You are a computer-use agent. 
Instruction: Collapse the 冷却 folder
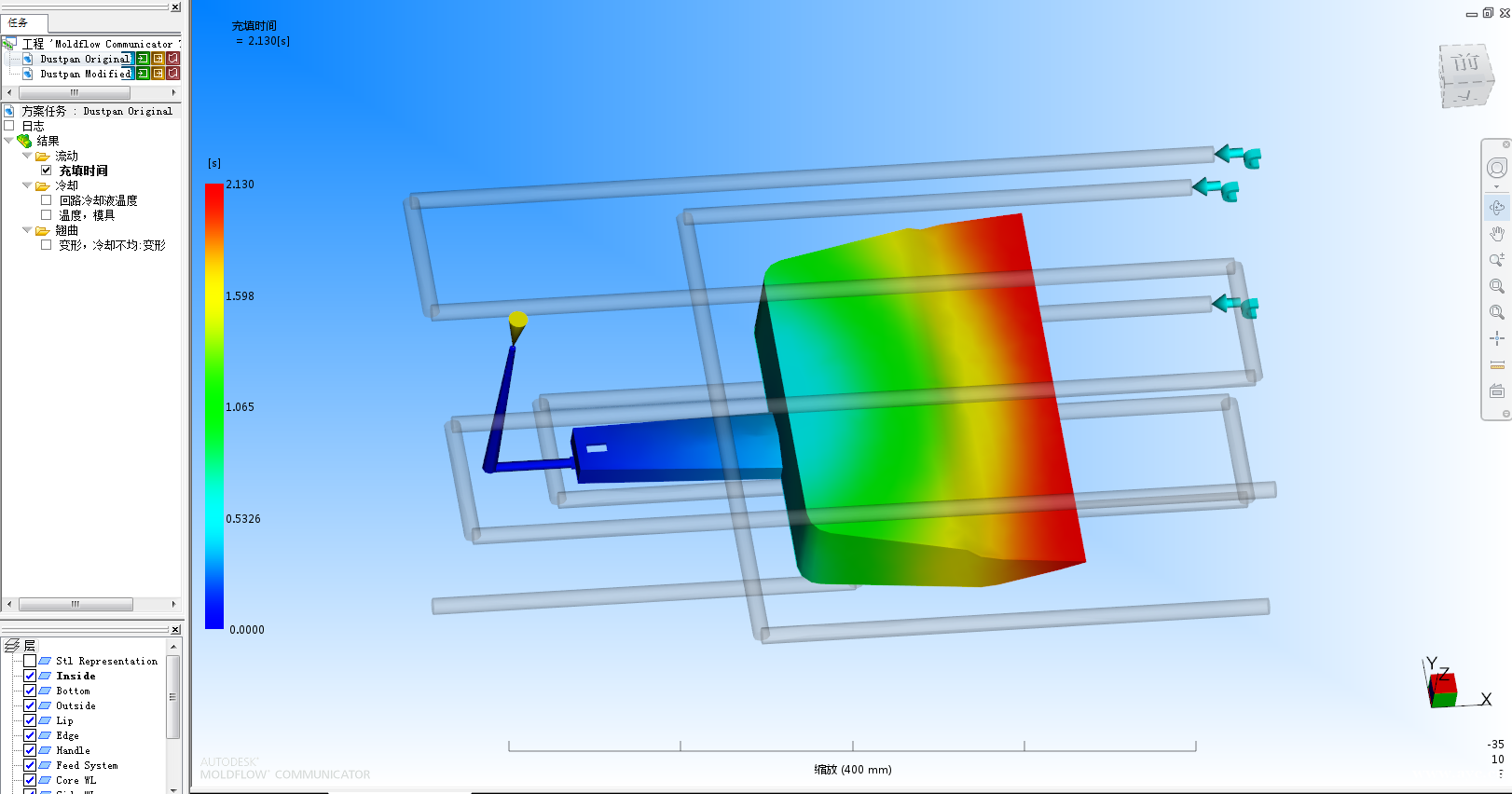coord(27,185)
